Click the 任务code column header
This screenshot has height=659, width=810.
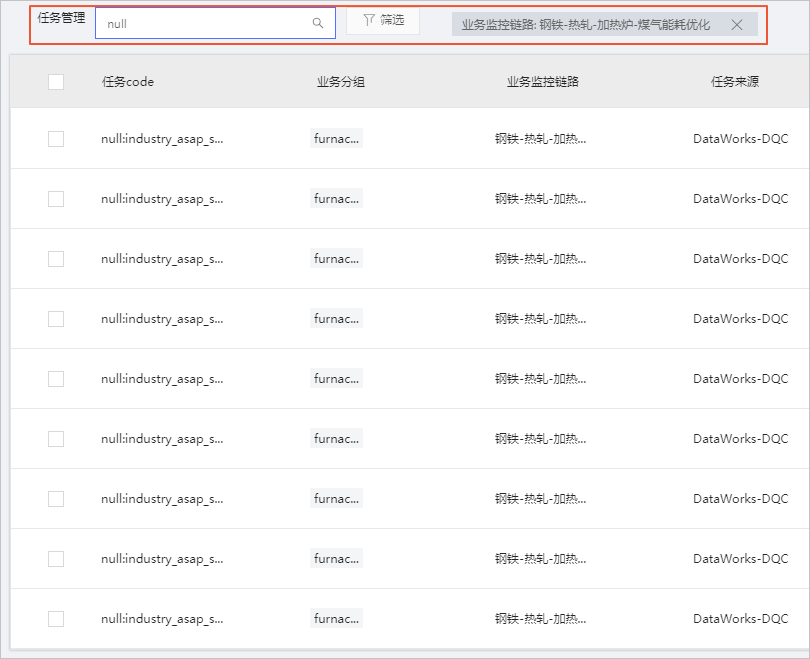click(x=128, y=82)
